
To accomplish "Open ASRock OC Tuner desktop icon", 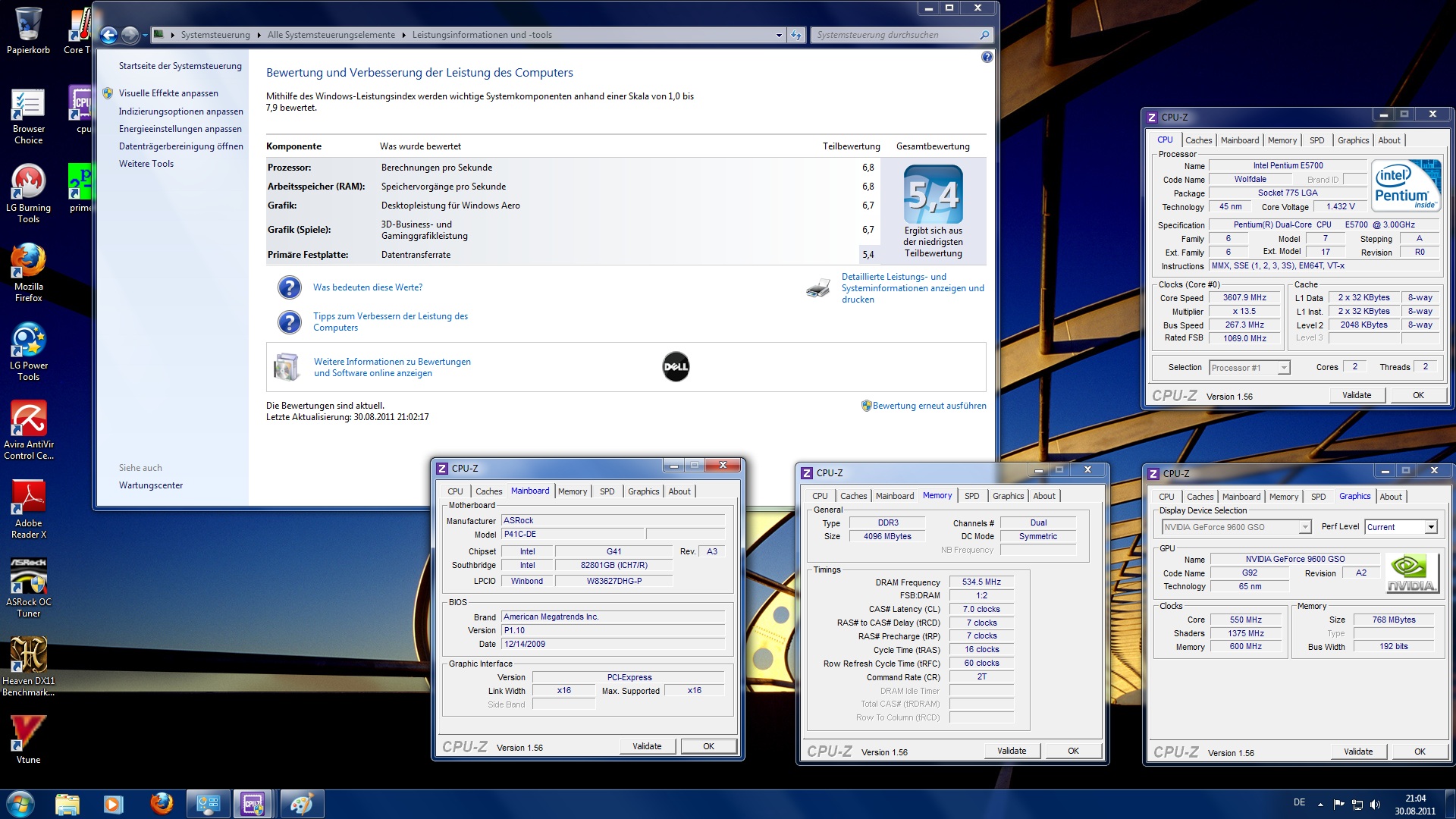I will [x=28, y=588].
